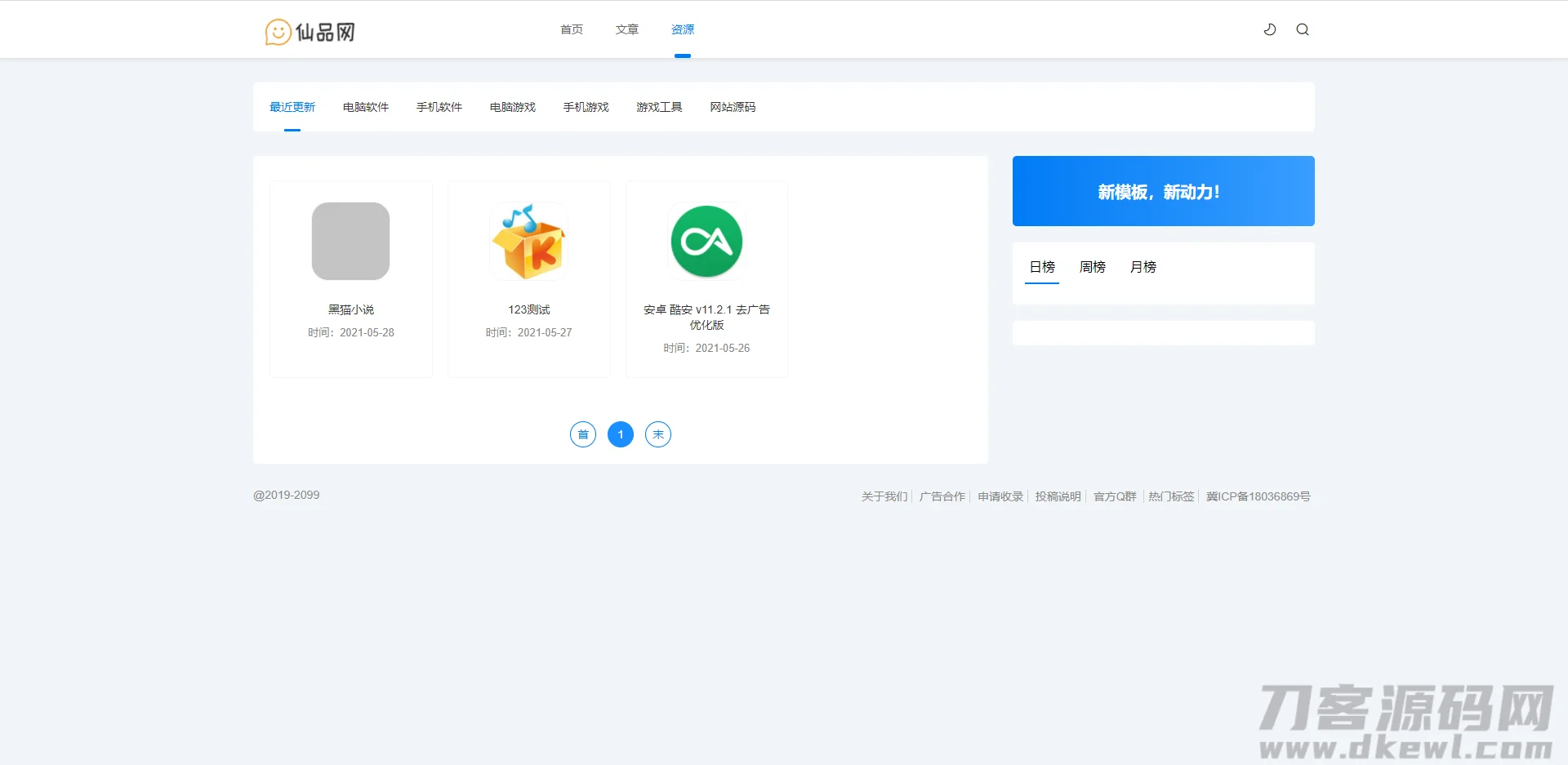Select the 月榜 ranking tab
Screen dimensions: 1568x765
[x=1143, y=267]
